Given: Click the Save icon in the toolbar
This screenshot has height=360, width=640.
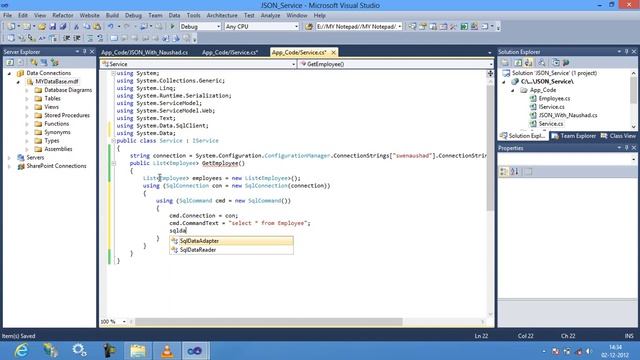Looking at the screenshot, I should (53, 27).
